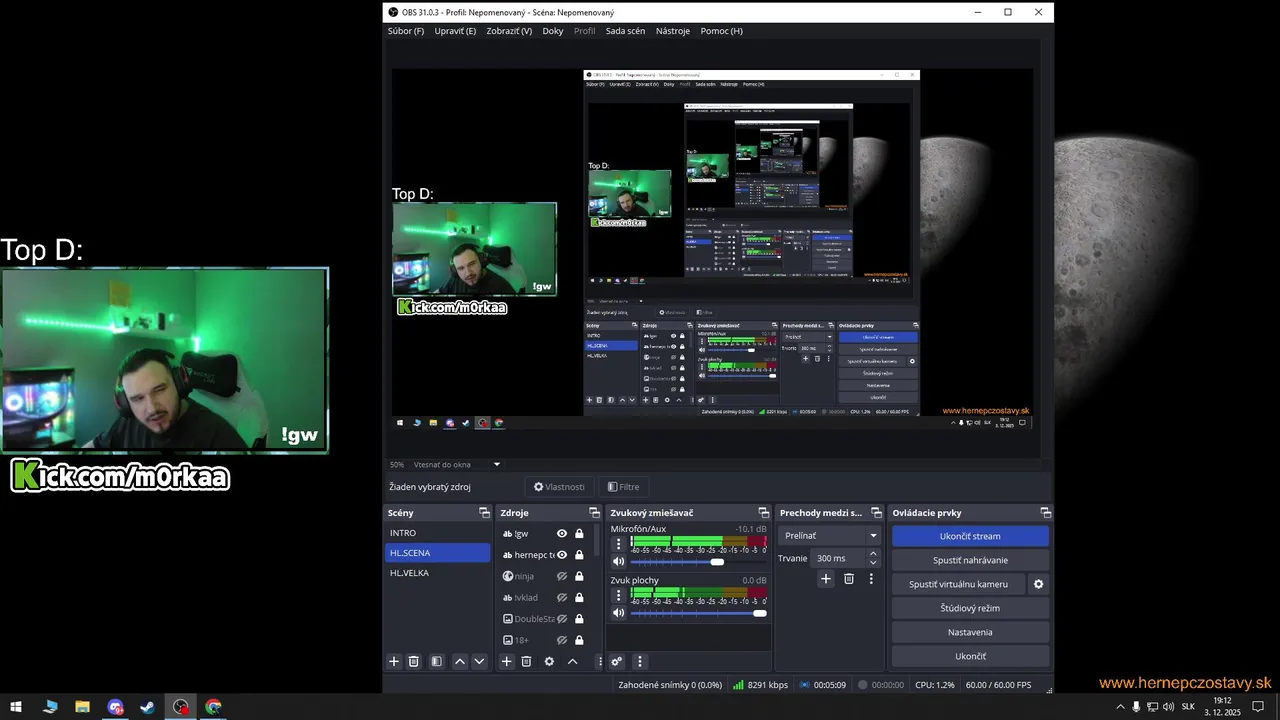The height and width of the screenshot is (720, 1280).
Task: Open virtual camera settings gear
Action: click(1038, 584)
